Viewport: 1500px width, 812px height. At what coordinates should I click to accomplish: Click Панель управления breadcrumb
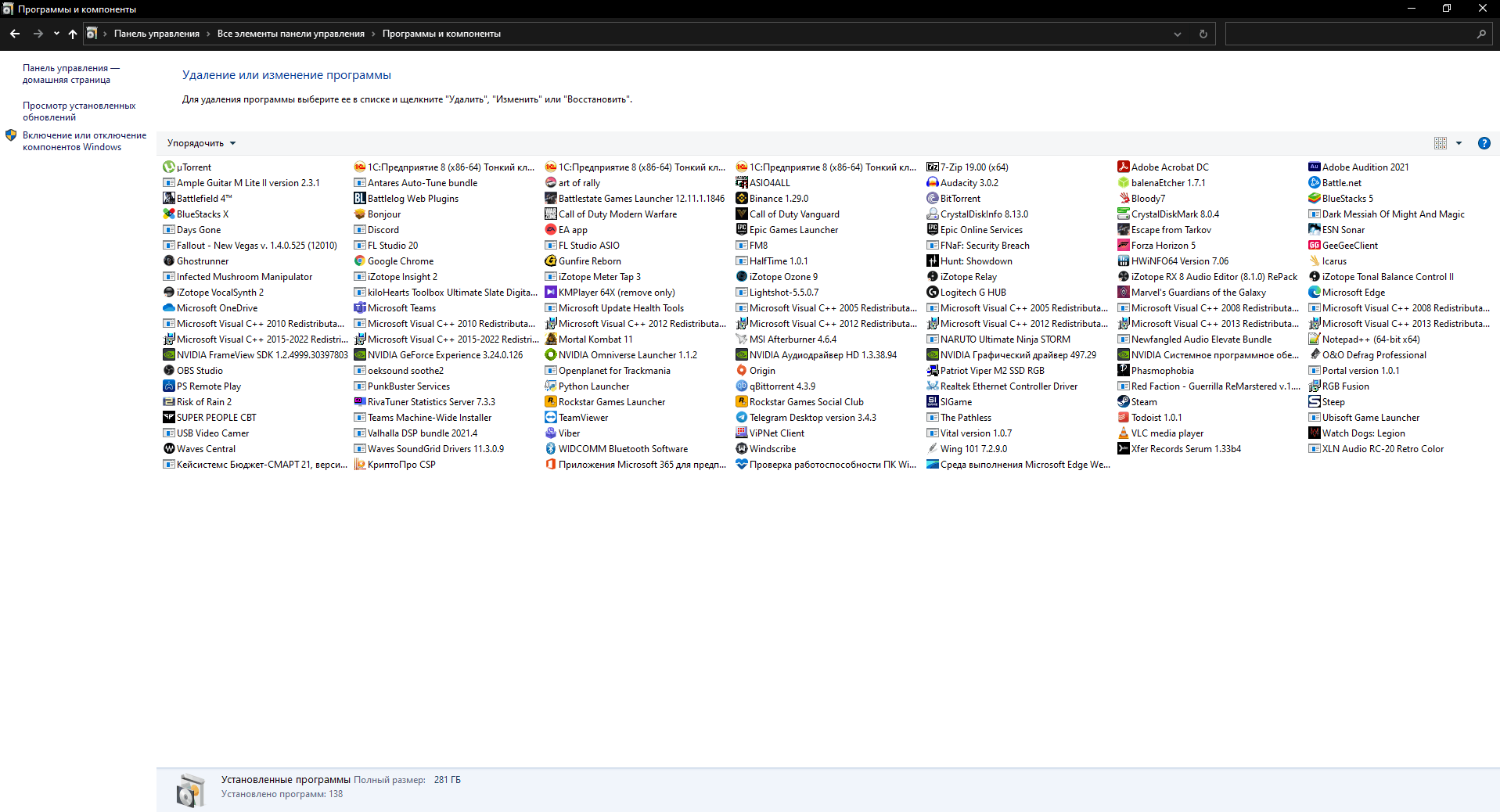(x=156, y=34)
